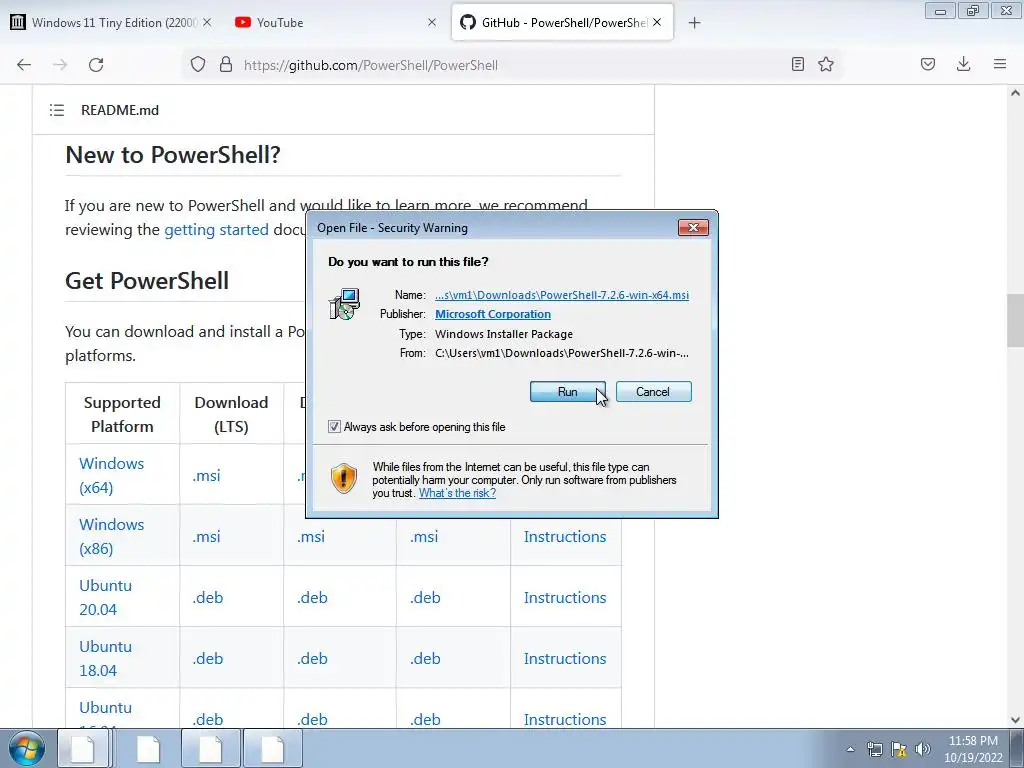This screenshot has height=768, width=1024.
Task: Click the network tray icon
Action: [x=874, y=749]
